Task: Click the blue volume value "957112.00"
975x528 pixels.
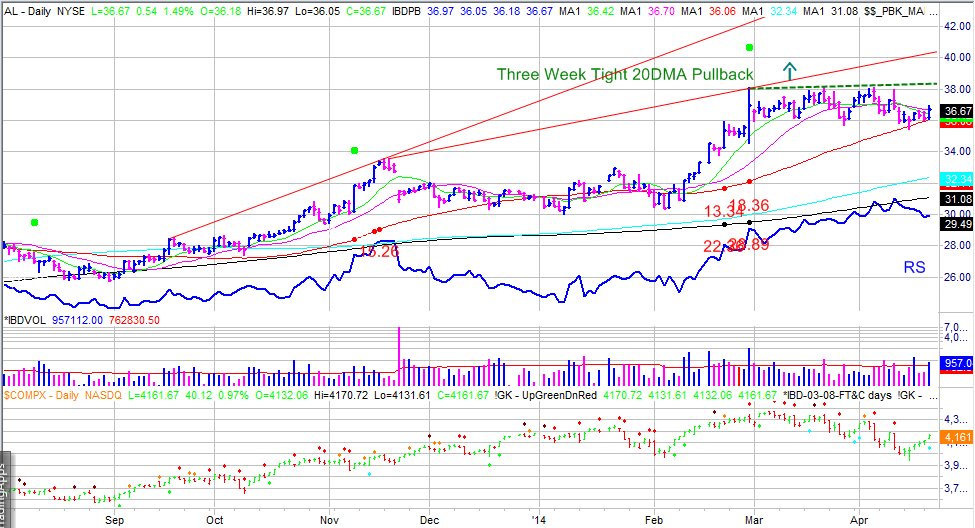Action: [x=77, y=320]
